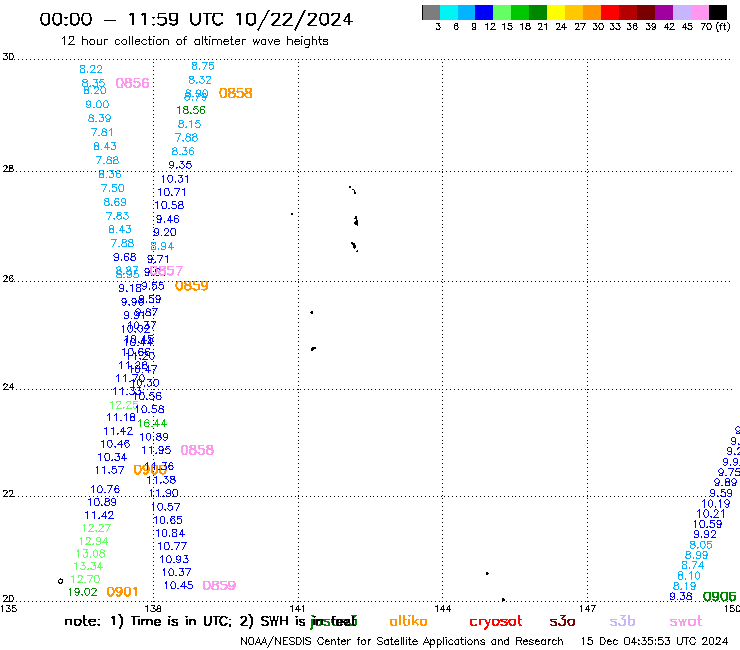
Task: Select the cyan swatch in the wave-height legend
Action: [448, 12]
